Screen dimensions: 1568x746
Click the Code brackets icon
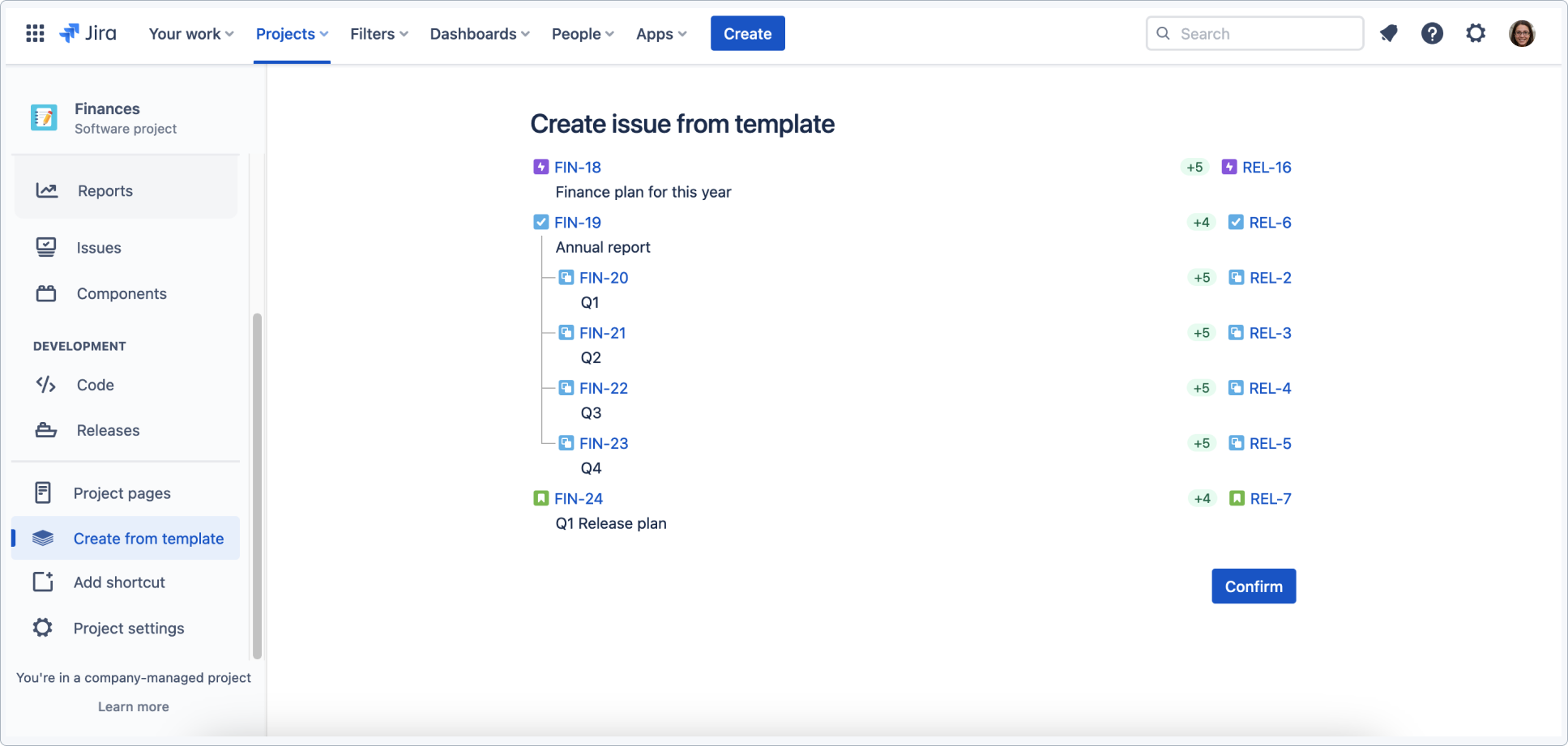pyautogui.click(x=46, y=385)
